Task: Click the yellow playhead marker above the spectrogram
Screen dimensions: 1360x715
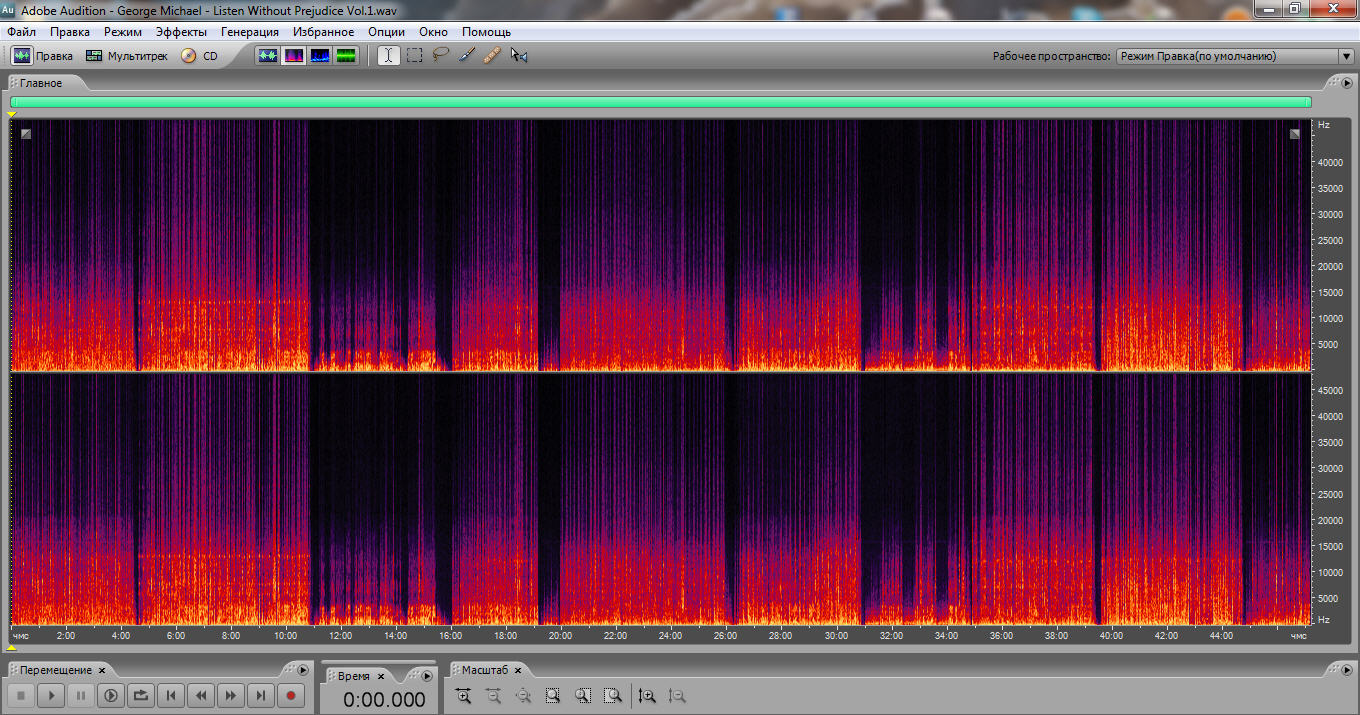Action: [11, 115]
